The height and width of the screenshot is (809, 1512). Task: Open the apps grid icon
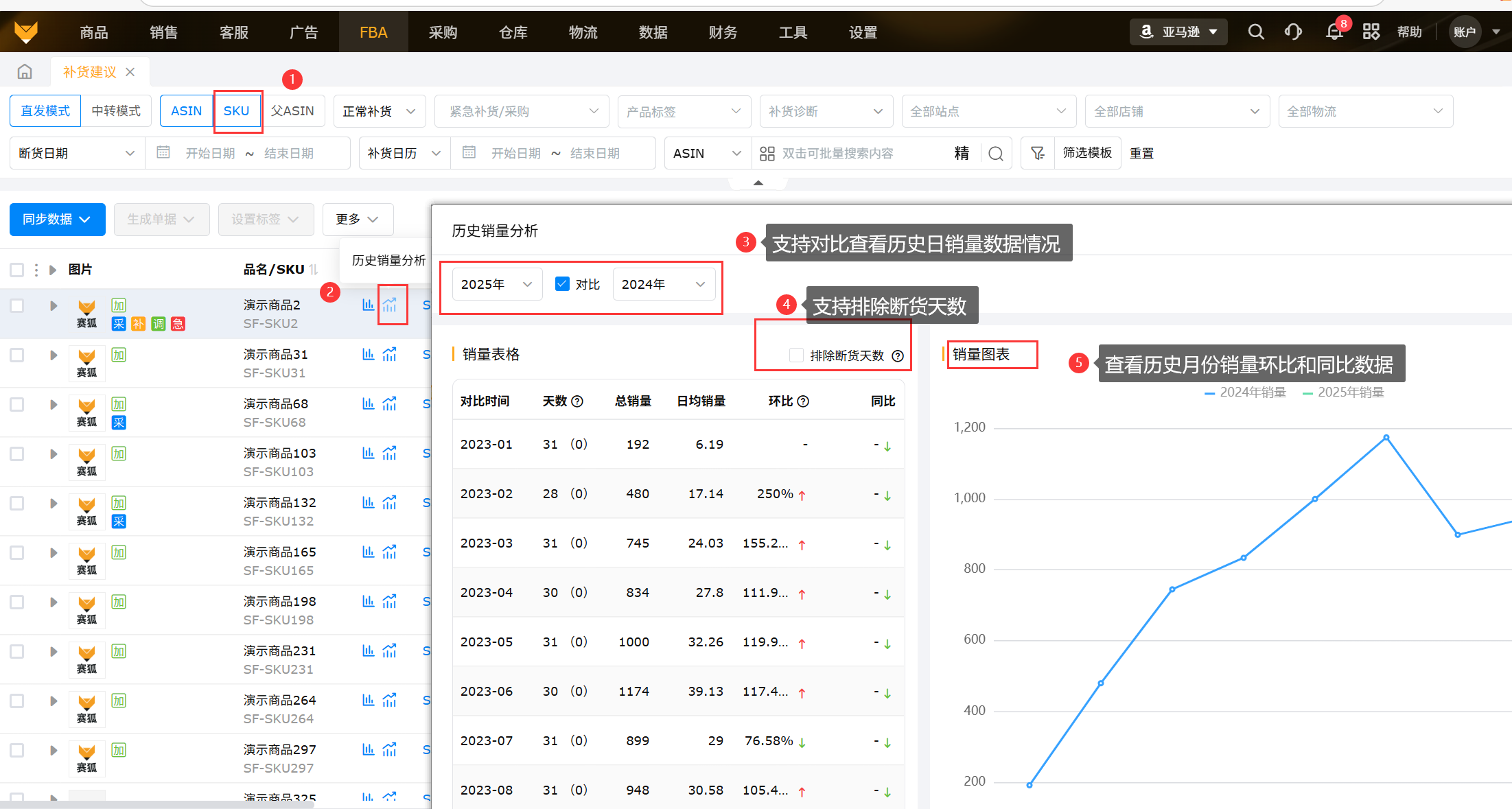coord(1371,32)
